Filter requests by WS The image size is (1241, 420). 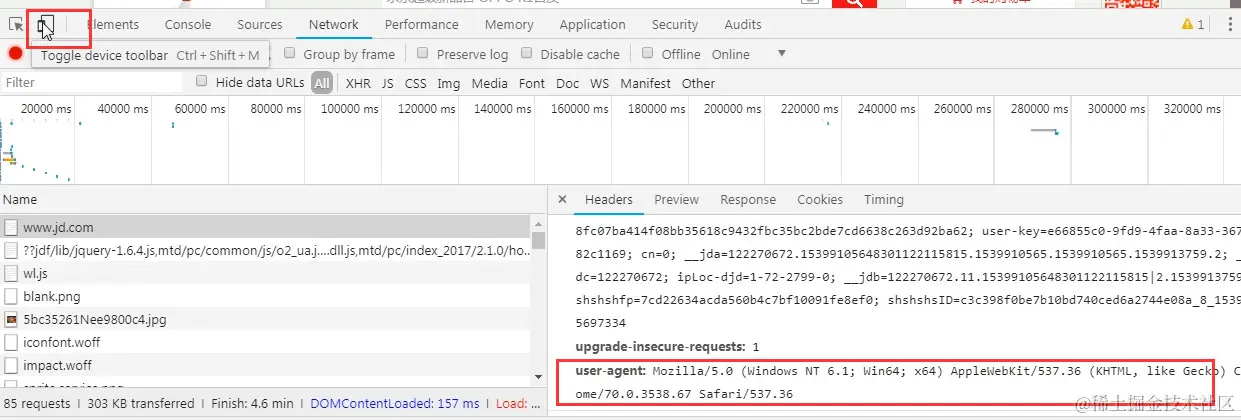599,83
